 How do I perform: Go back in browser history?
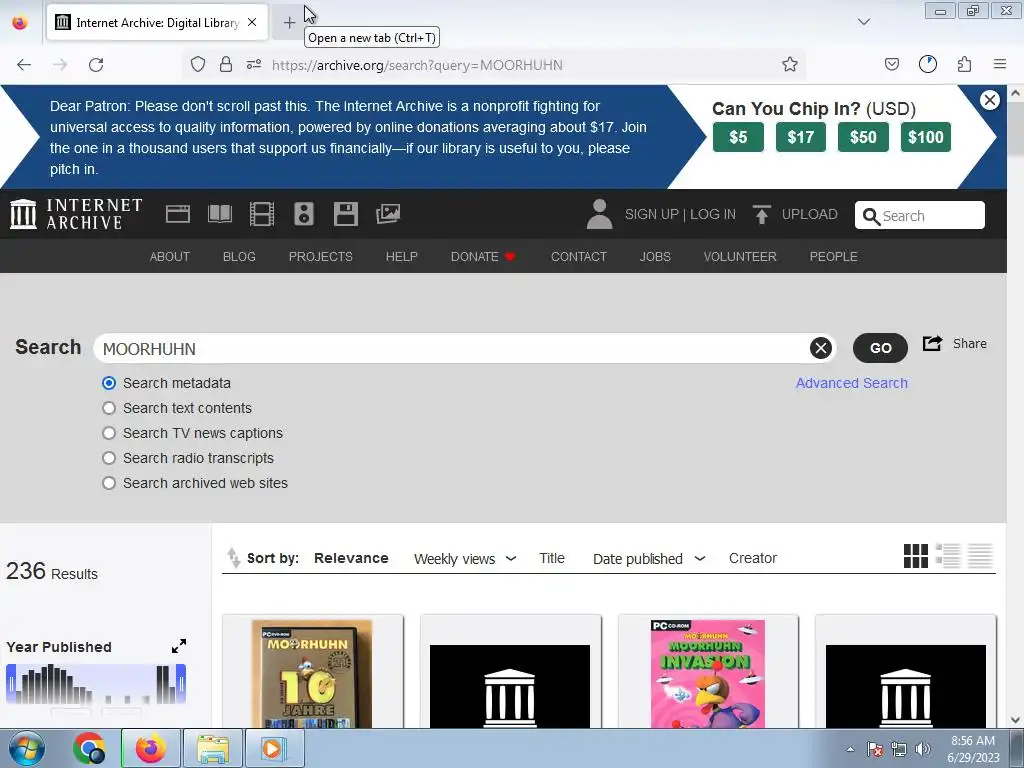click(x=24, y=65)
